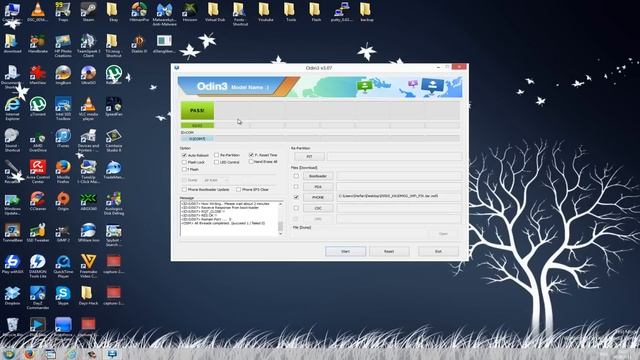This screenshot has width=640, height=360.
Task: Click the CSC file button
Action: click(x=318, y=208)
